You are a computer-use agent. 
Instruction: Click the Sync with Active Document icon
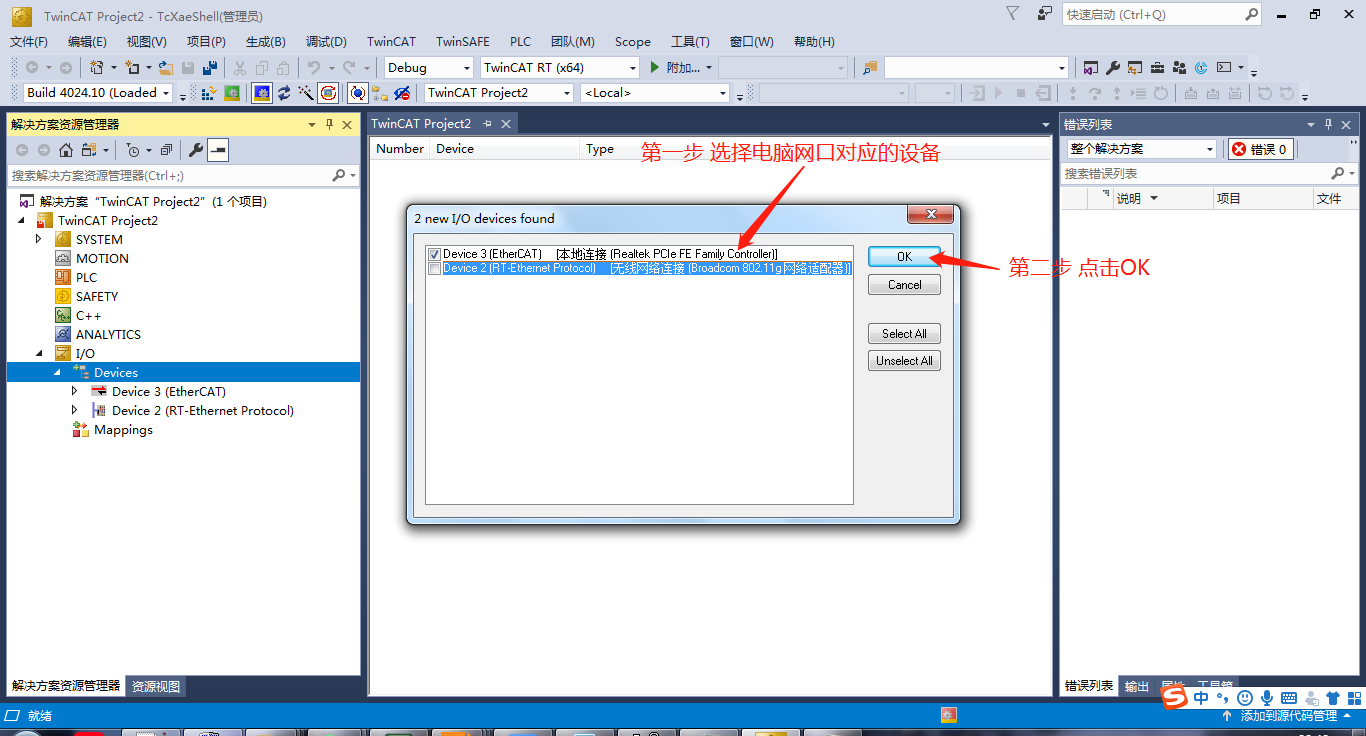[88, 150]
